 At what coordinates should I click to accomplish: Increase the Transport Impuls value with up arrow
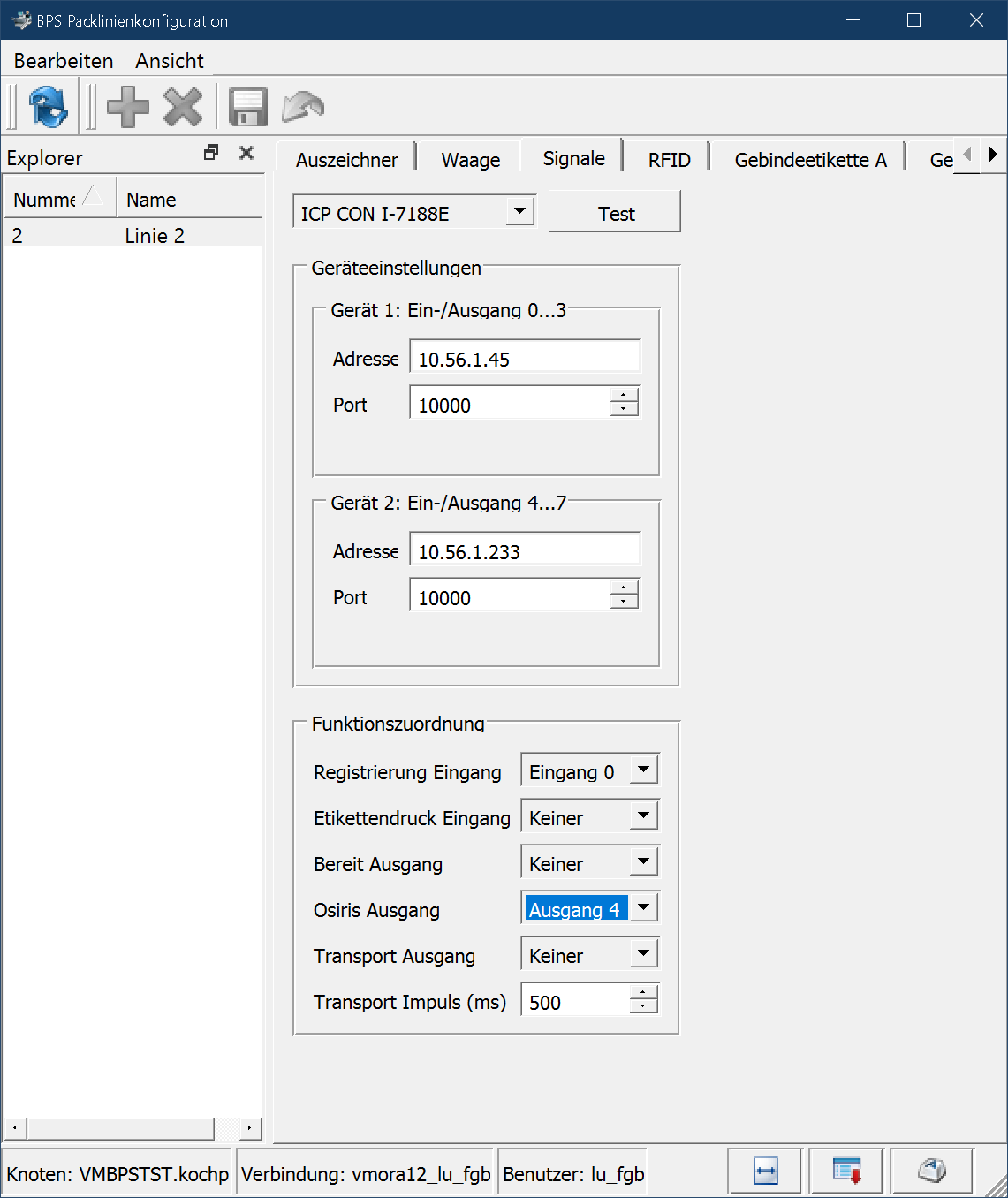pyautogui.click(x=643, y=993)
